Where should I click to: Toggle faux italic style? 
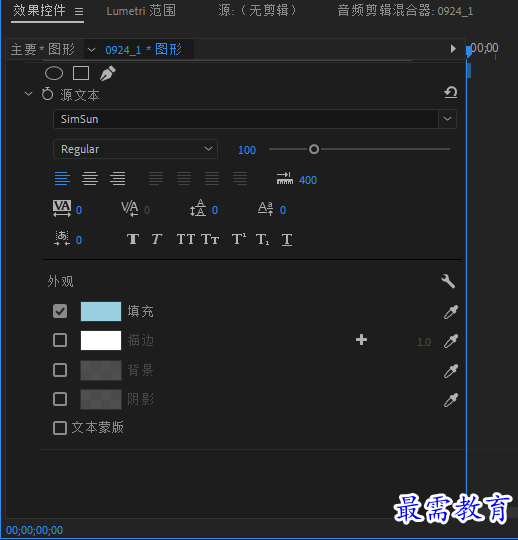point(157,239)
